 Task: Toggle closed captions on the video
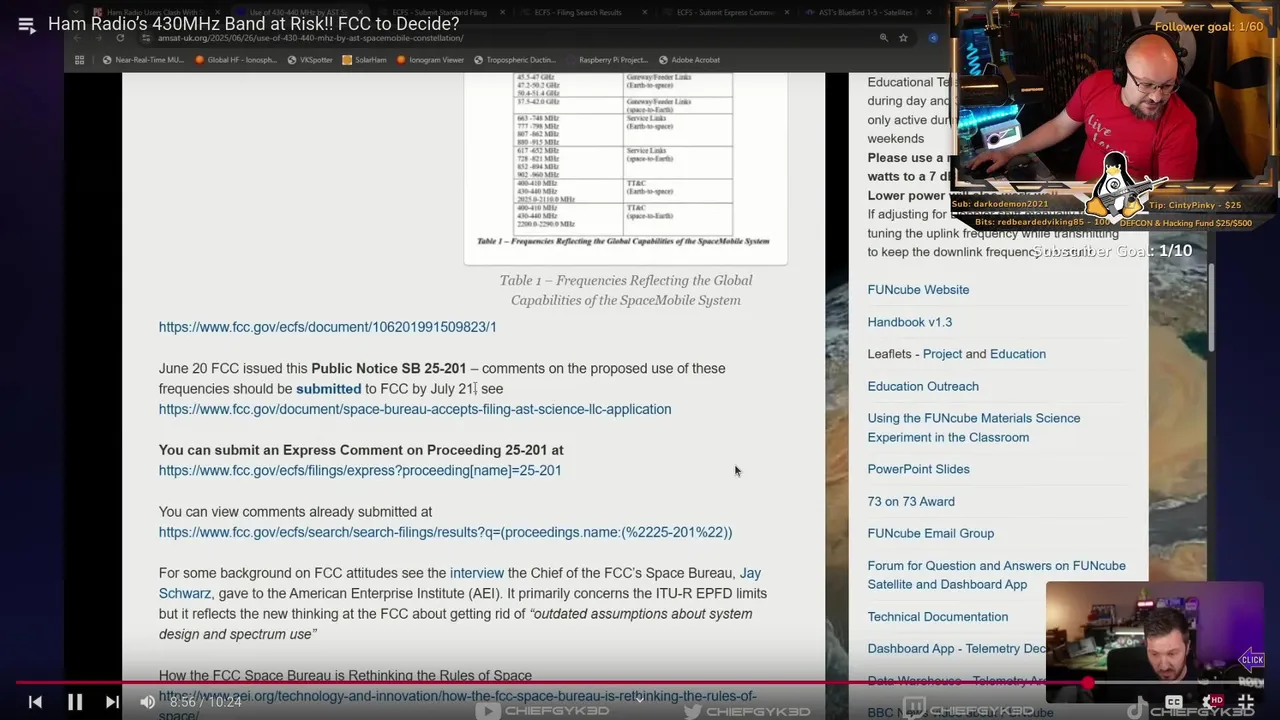[x=1174, y=702]
